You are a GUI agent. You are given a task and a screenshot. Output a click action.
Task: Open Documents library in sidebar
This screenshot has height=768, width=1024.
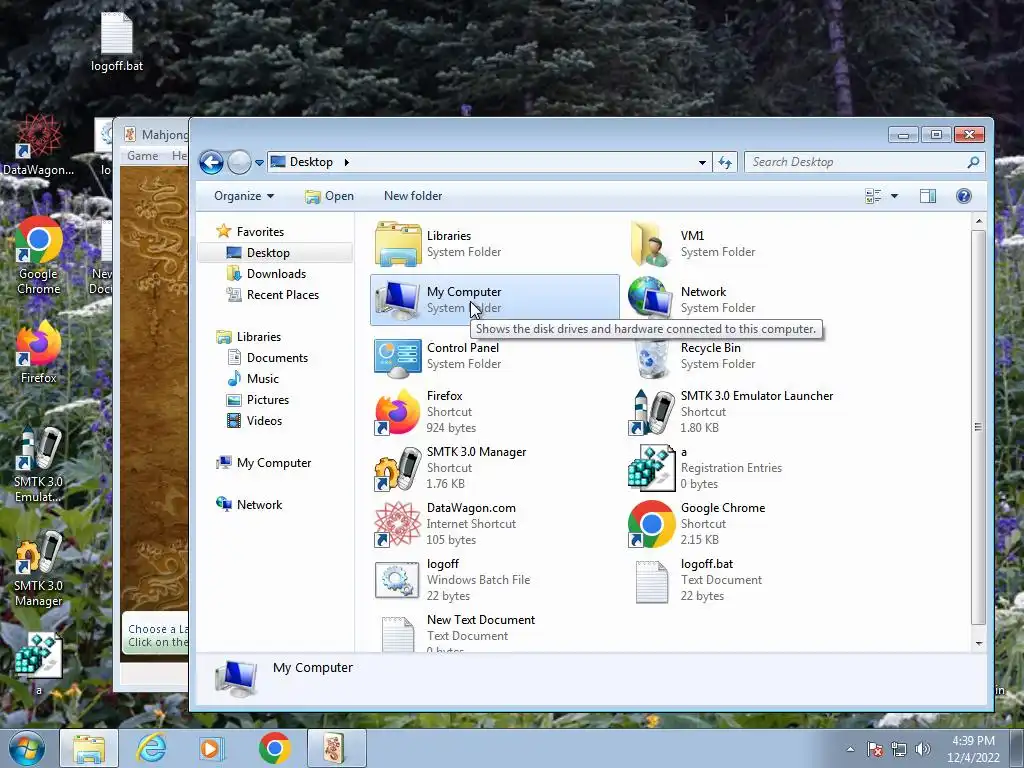click(277, 357)
